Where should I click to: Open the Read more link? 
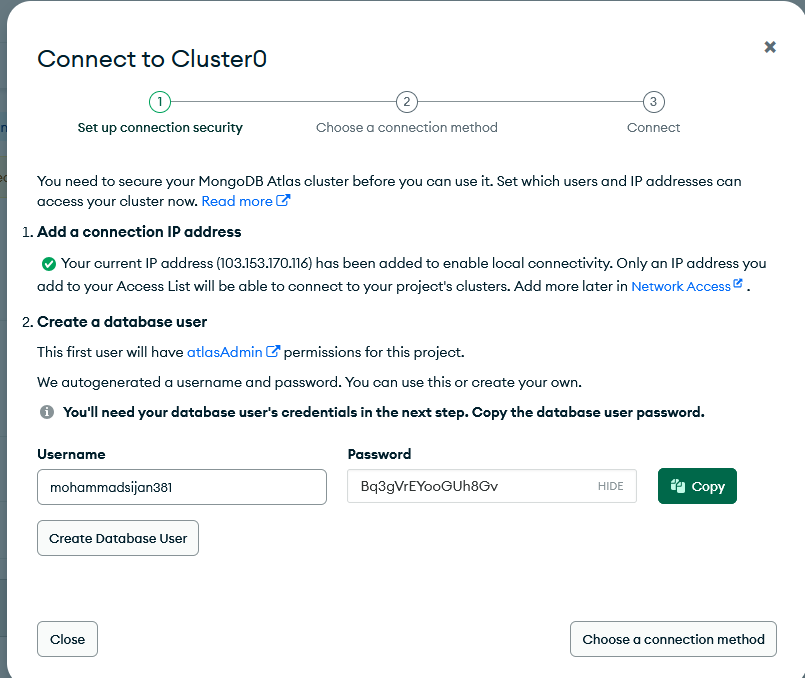[x=237, y=201]
